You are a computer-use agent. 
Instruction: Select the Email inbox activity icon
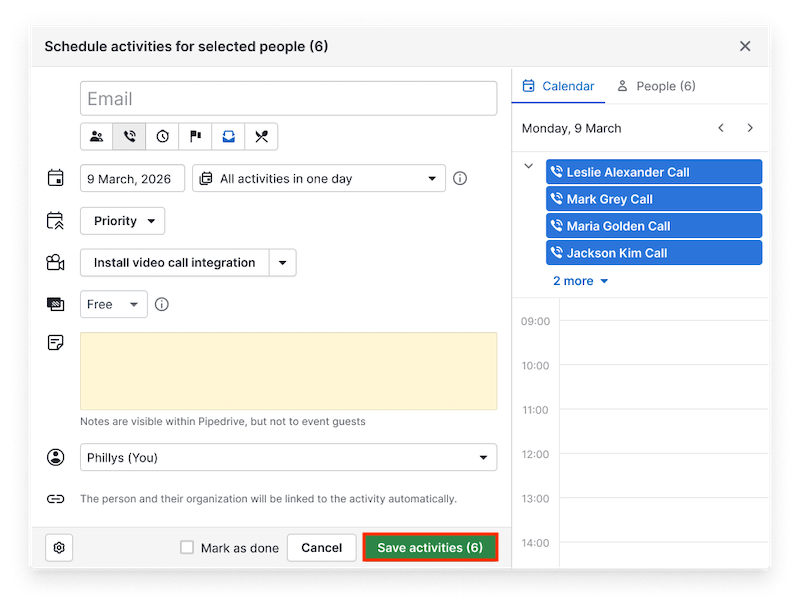[x=228, y=137]
